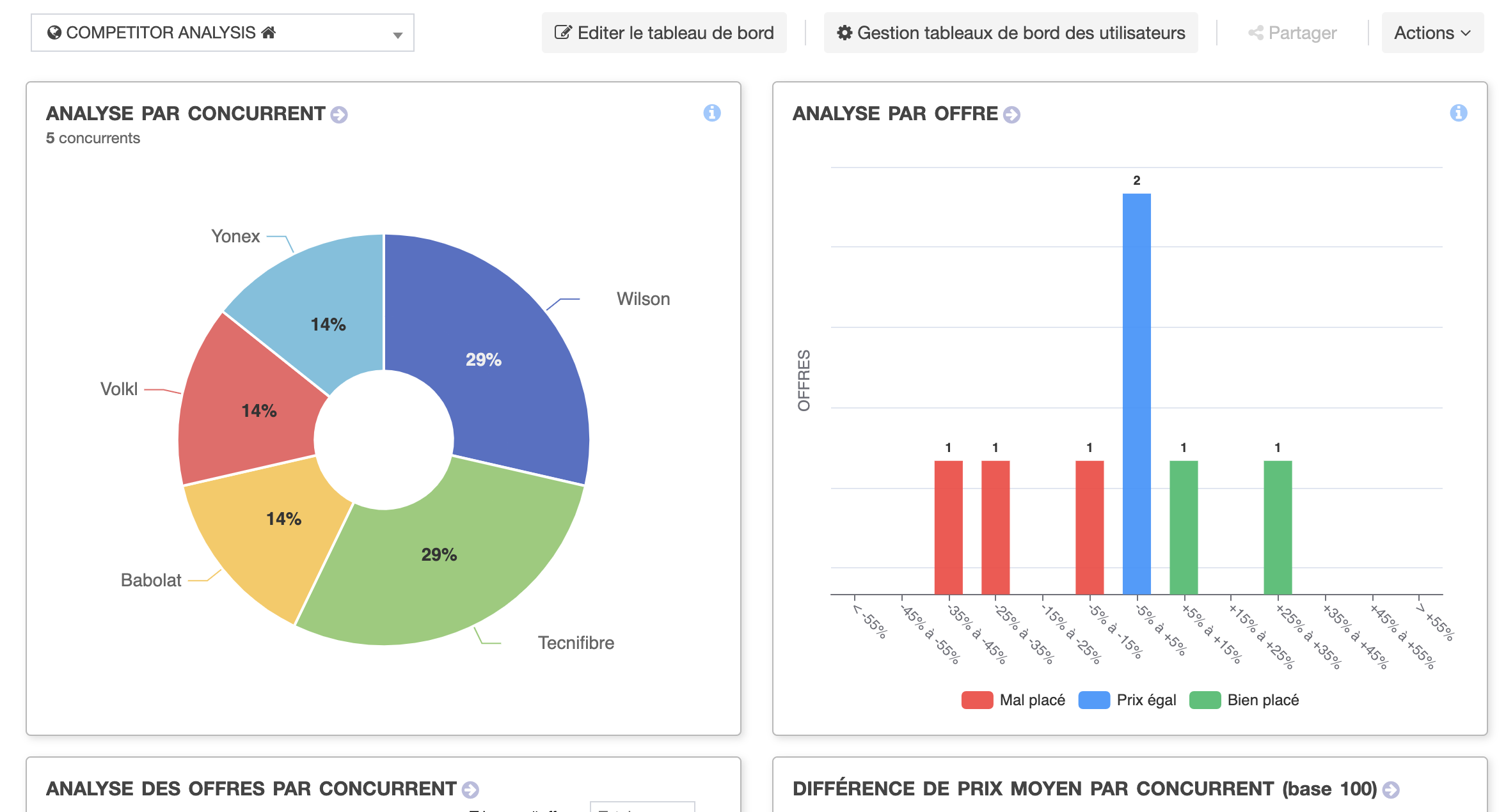The height and width of the screenshot is (812, 1506).
Task: Click the ANALYSE PAR OFFRE title
Action: (x=895, y=114)
